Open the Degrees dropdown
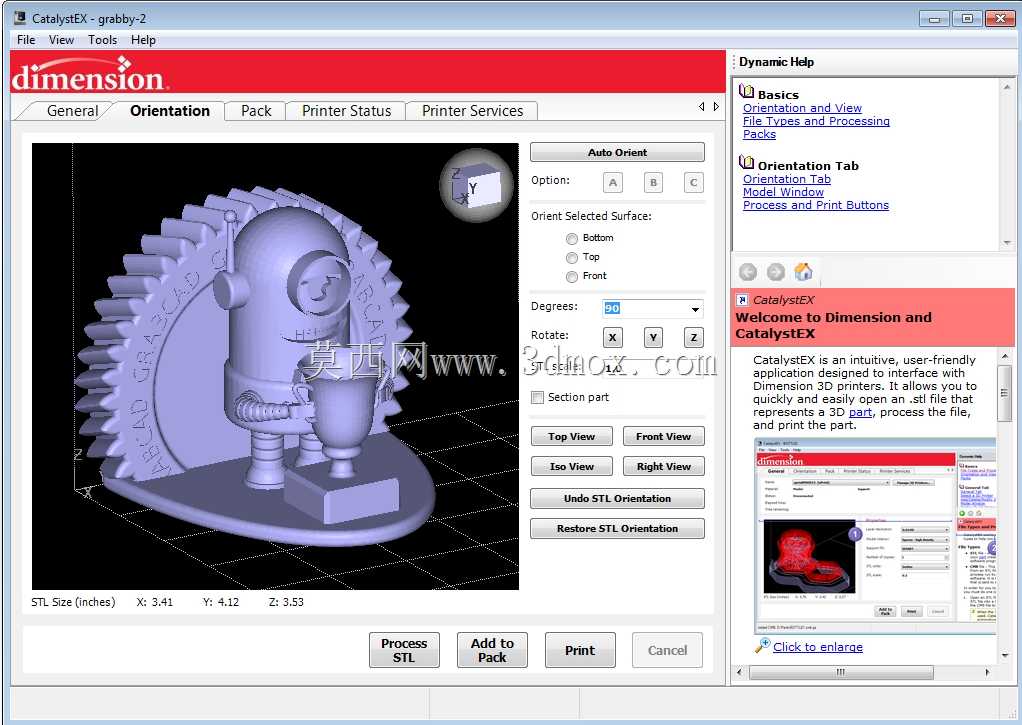This screenshot has width=1022, height=725. click(695, 308)
